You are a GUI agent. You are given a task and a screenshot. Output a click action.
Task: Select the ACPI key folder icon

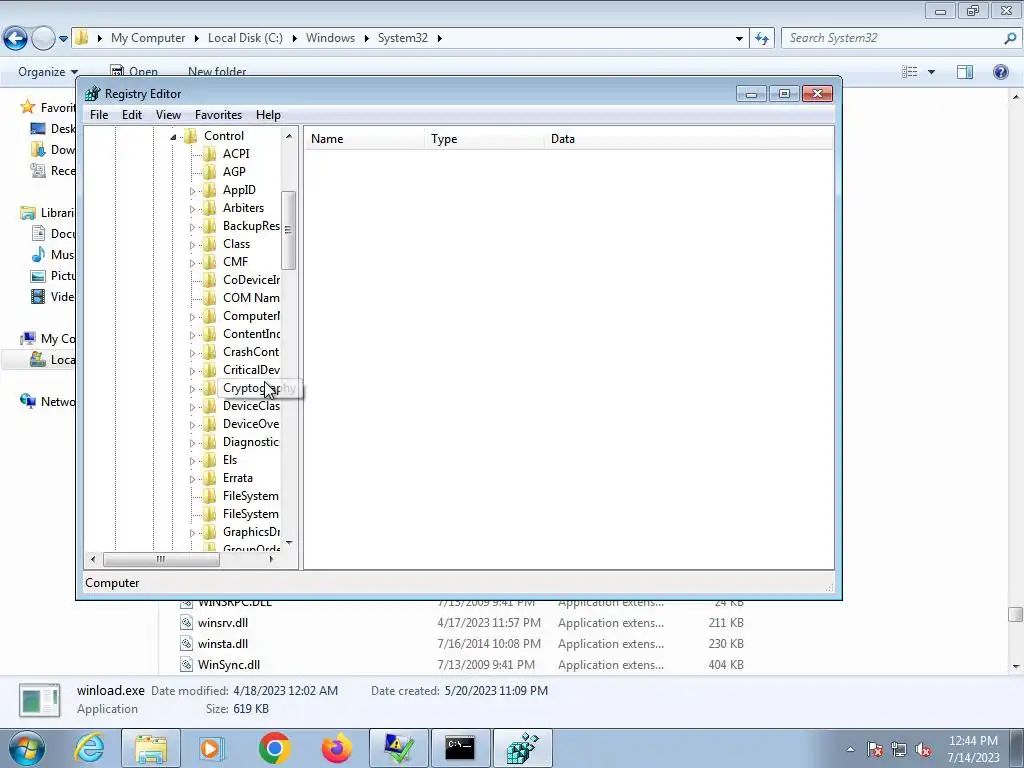[209, 153]
